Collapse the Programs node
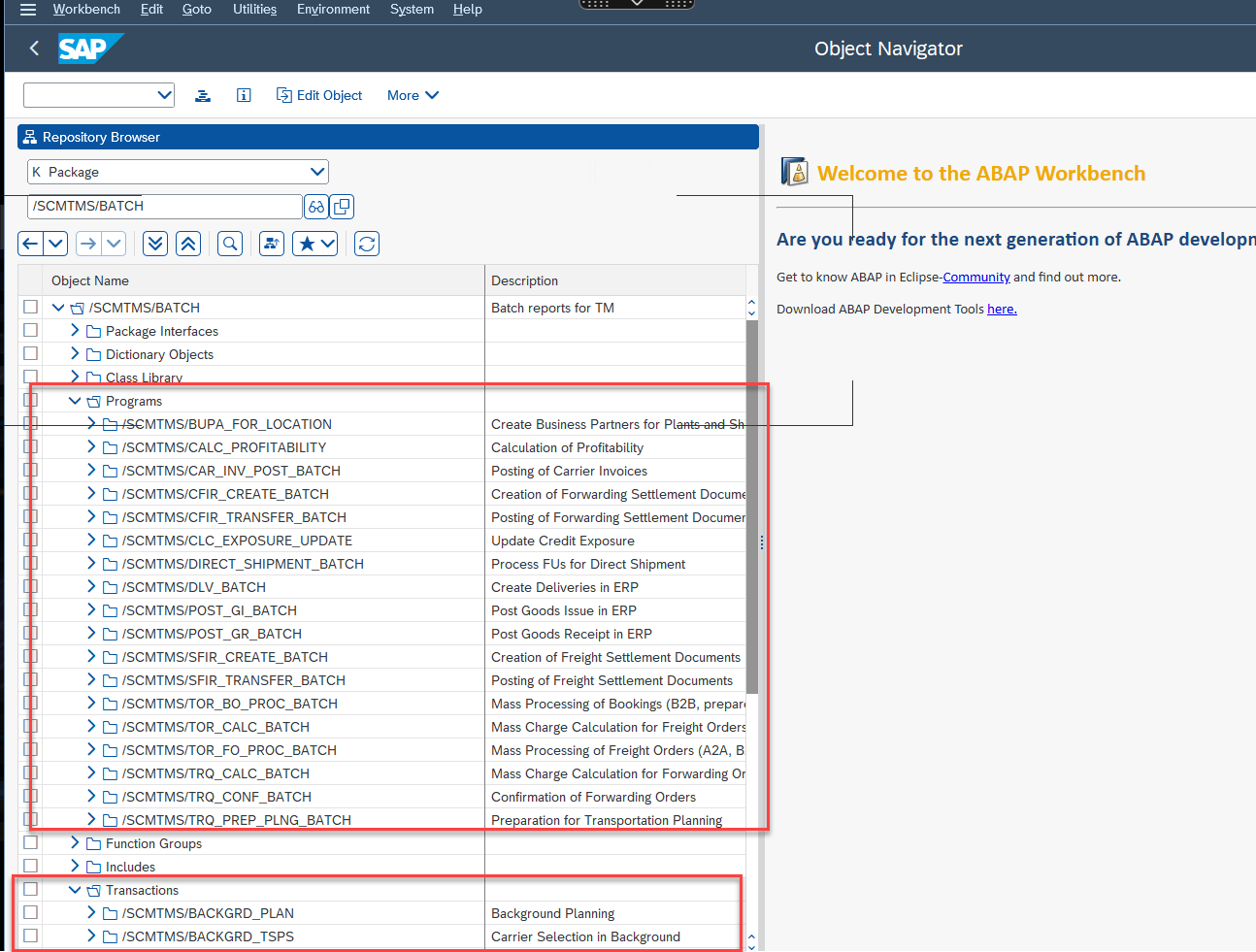 [75, 401]
